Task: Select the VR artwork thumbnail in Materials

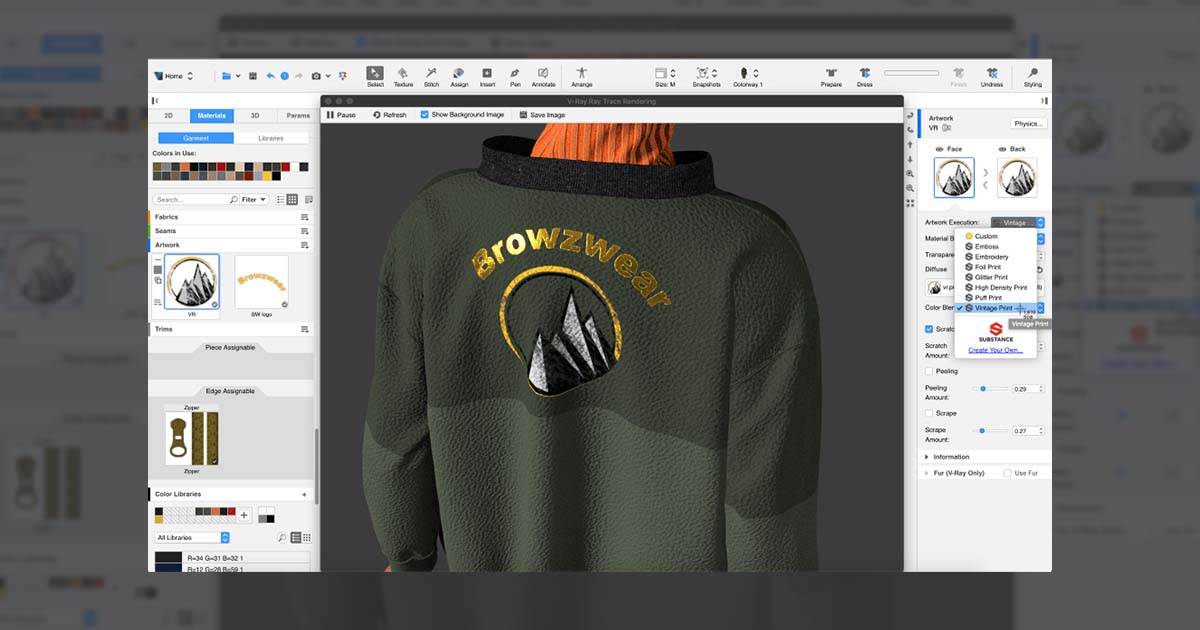Action: [x=192, y=283]
